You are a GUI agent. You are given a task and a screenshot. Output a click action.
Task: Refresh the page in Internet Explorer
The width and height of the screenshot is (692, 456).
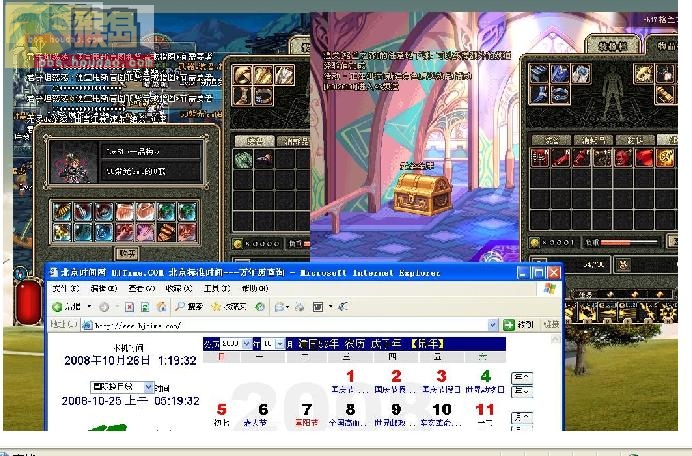point(145,307)
